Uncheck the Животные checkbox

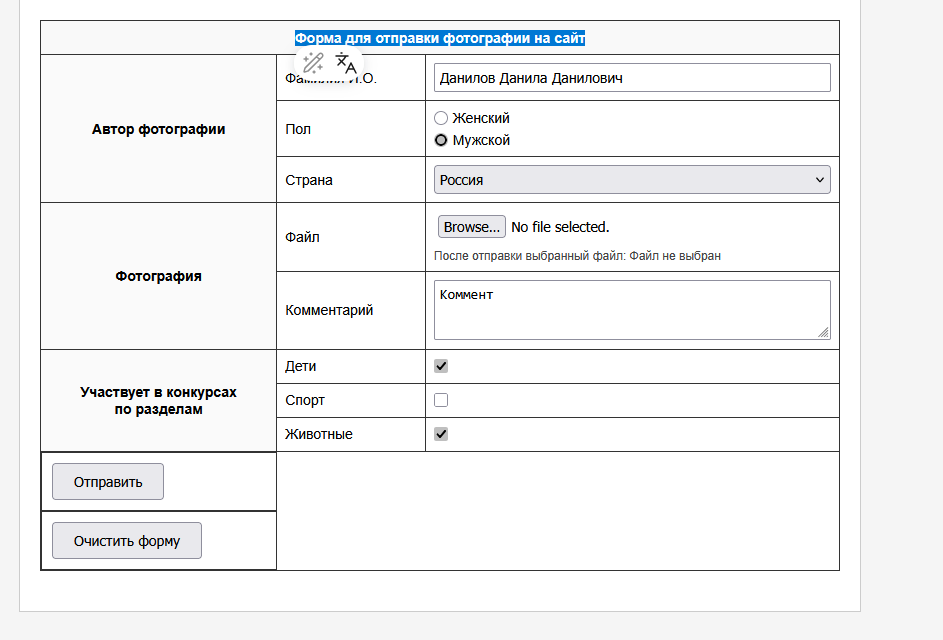(441, 434)
